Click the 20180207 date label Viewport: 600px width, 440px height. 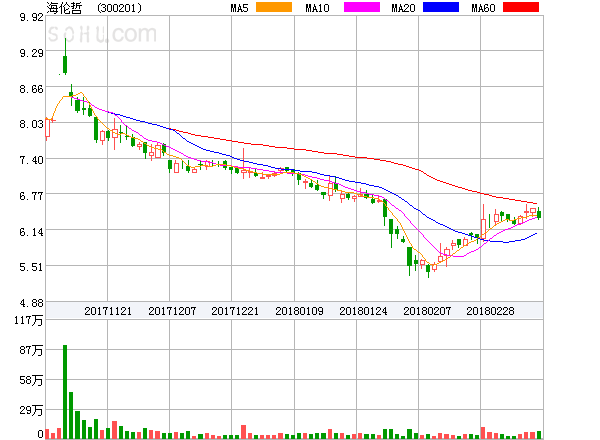coord(427,311)
